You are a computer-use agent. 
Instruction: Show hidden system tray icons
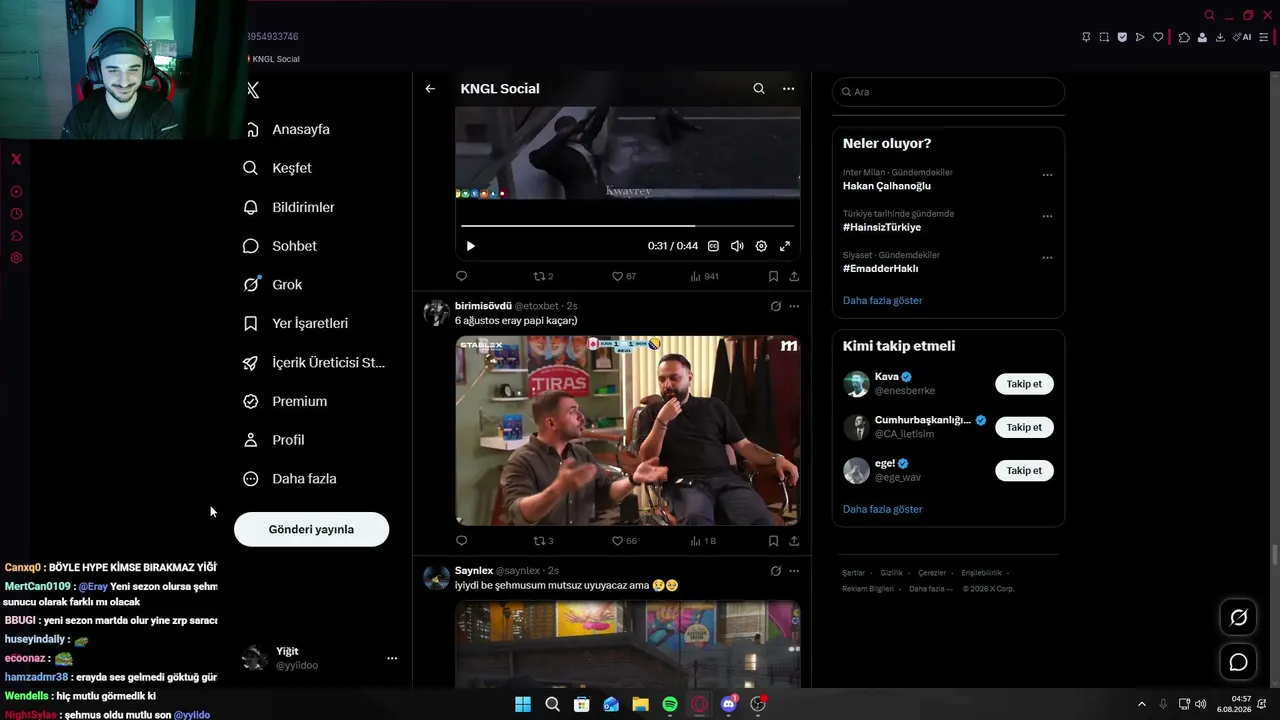pyautogui.click(x=1141, y=704)
